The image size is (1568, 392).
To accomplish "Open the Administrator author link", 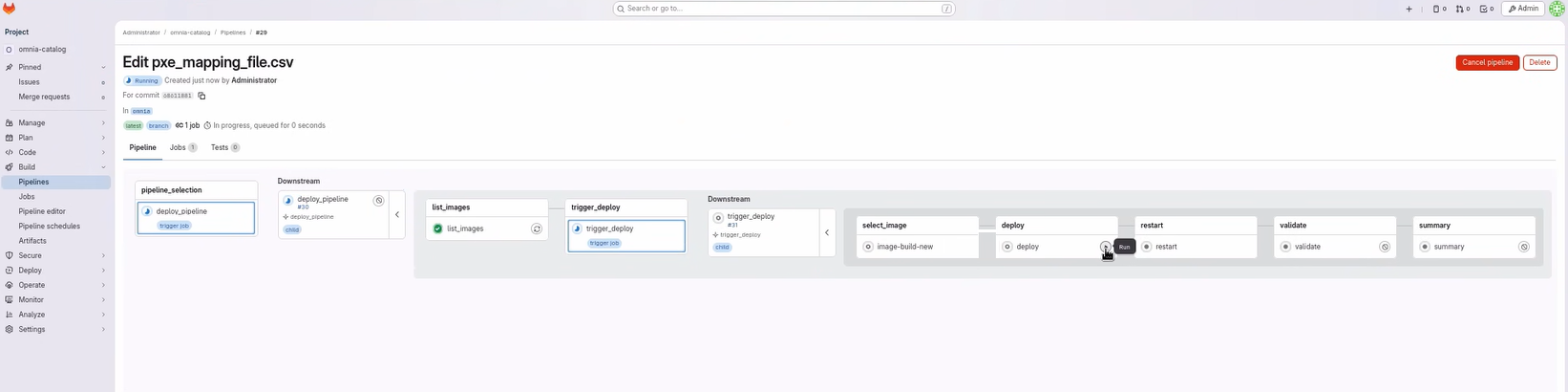I will click(x=254, y=80).
